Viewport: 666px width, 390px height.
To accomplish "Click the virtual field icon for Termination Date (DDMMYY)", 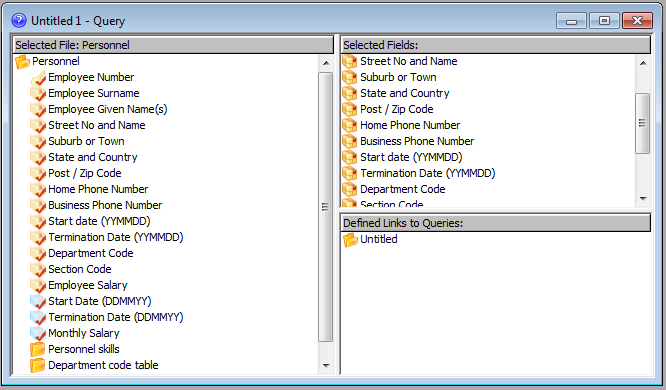I will tap(38, 317).
